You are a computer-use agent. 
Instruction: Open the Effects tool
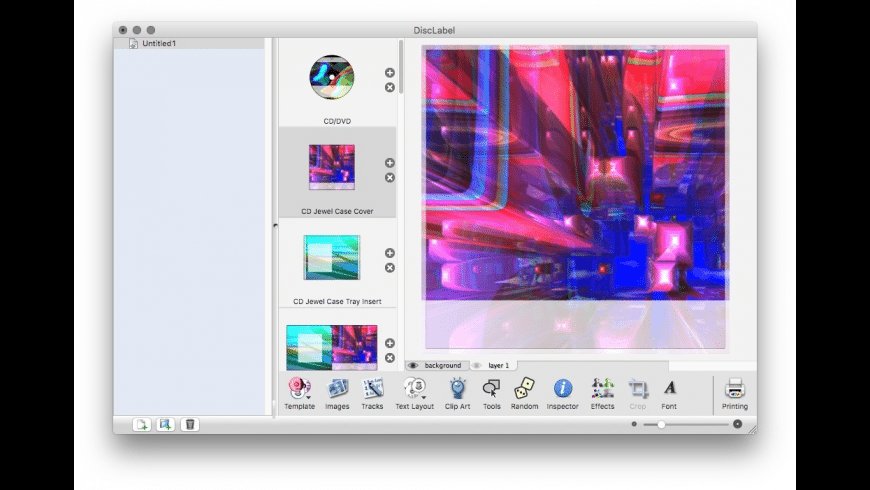(602, 390)
